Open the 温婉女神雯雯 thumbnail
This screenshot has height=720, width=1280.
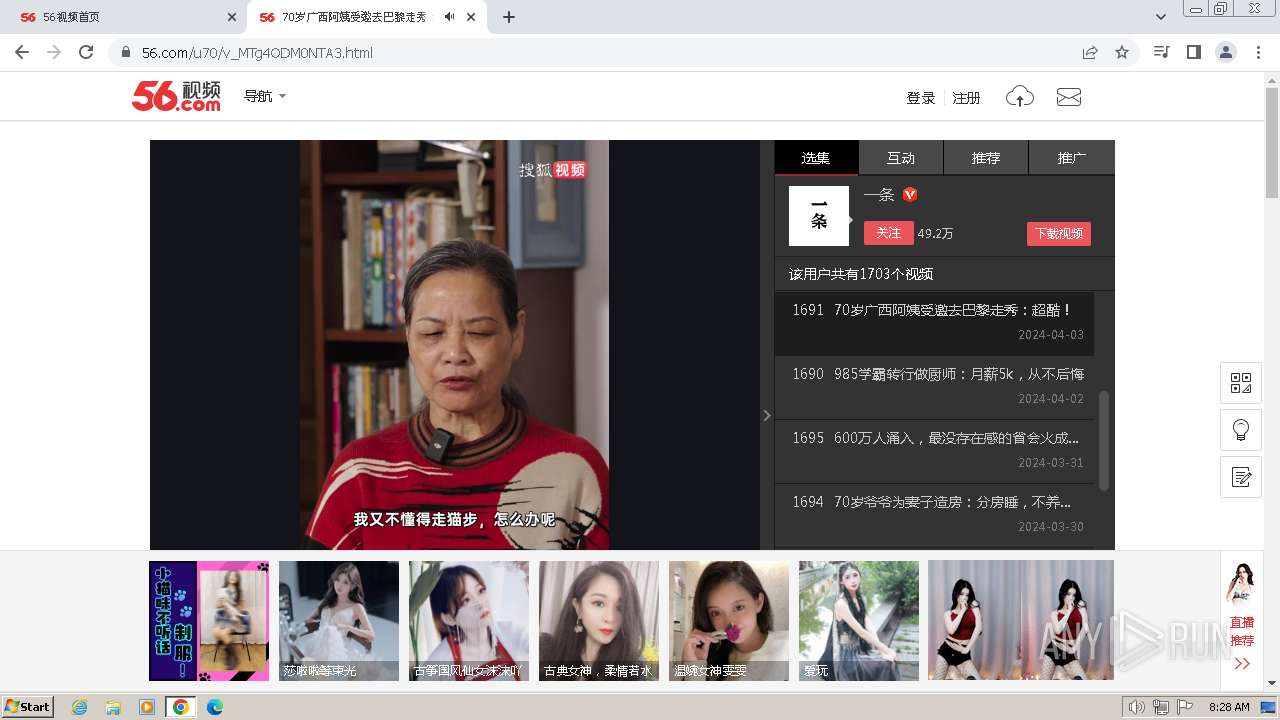pyautogui.click(x=729, y=621)
